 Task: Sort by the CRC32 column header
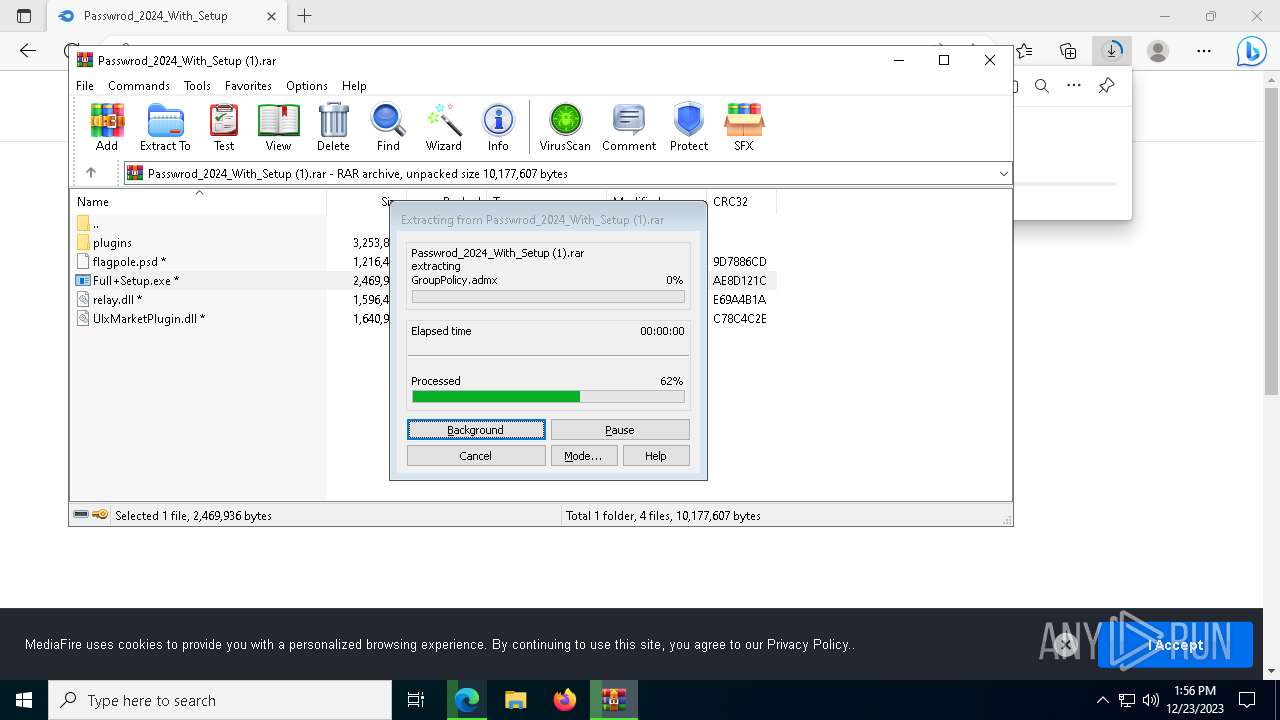[741, 201]
